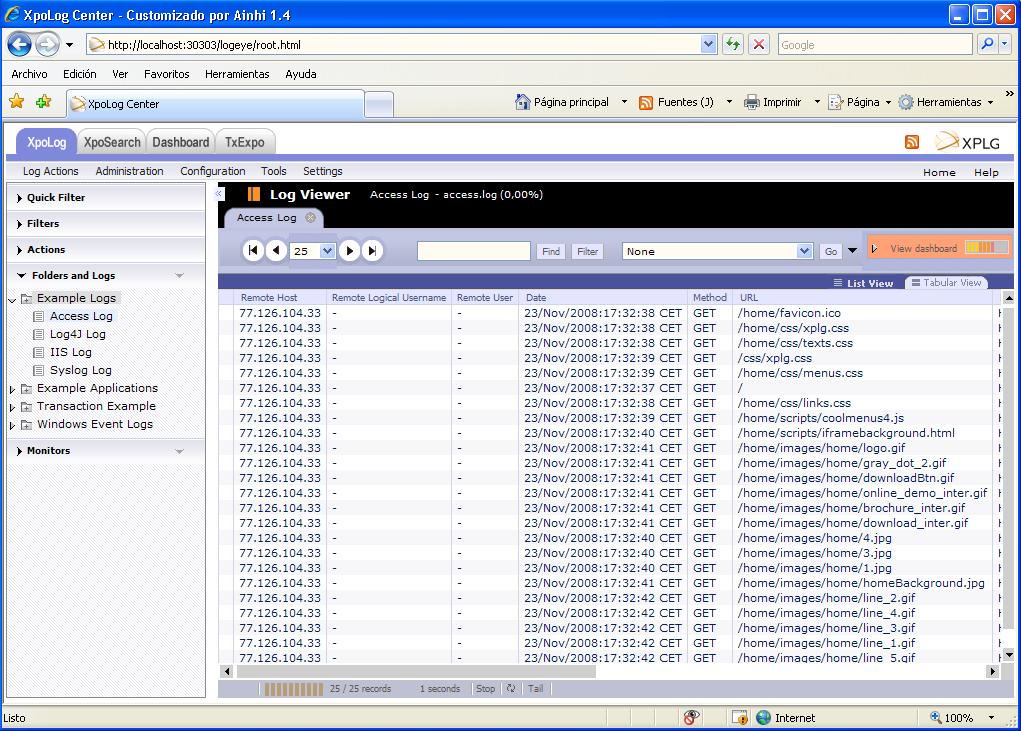Open the XpoLog Settings menu

(322, 171)
